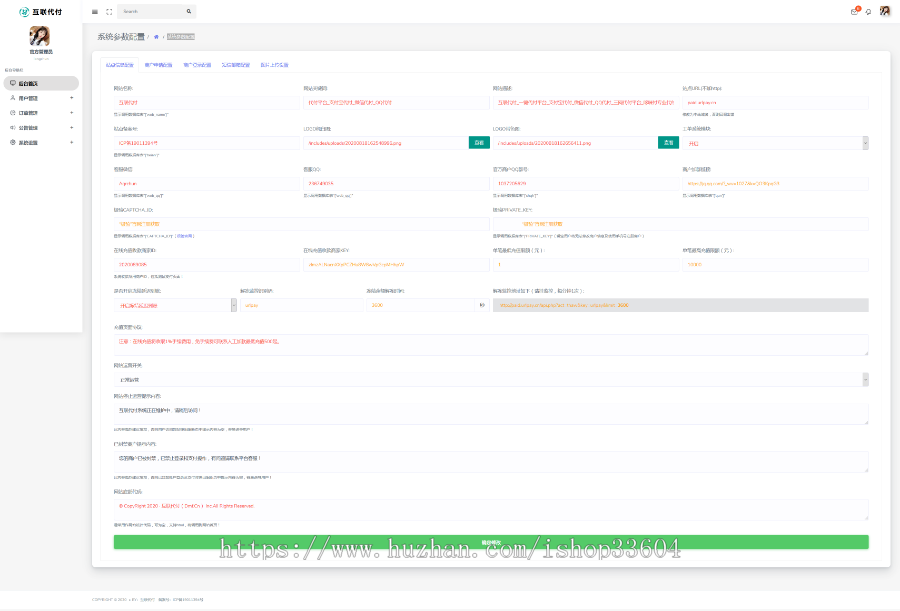This screenshot has width=900, height=611.
Task: Open the user avatar menu at top right
Action: click(884, 11)
